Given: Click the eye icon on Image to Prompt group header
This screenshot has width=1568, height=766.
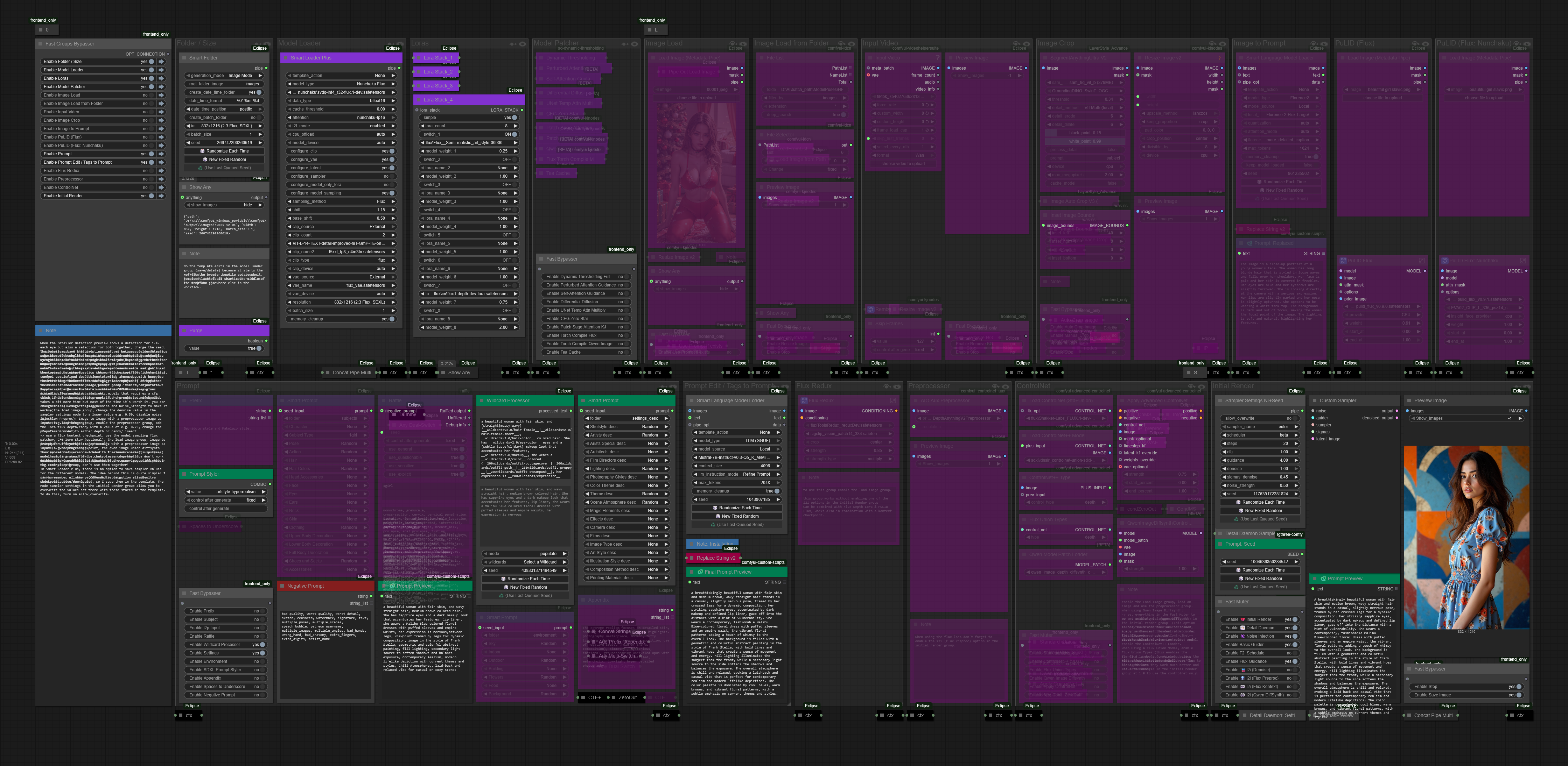Looking at the screenshot, I should pos(1323,44).
